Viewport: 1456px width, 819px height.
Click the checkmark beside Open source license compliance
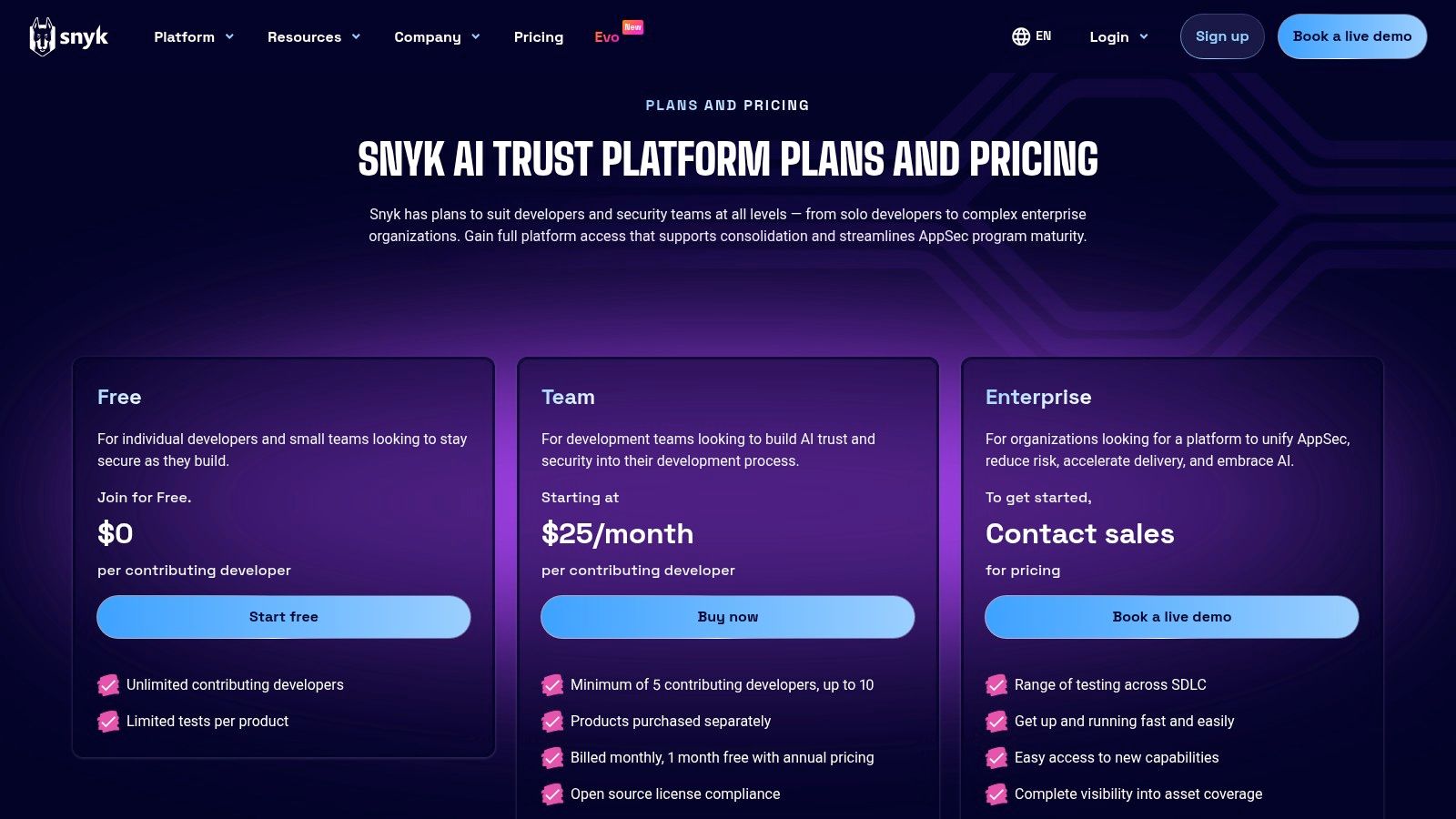click(x=552, y=794)
